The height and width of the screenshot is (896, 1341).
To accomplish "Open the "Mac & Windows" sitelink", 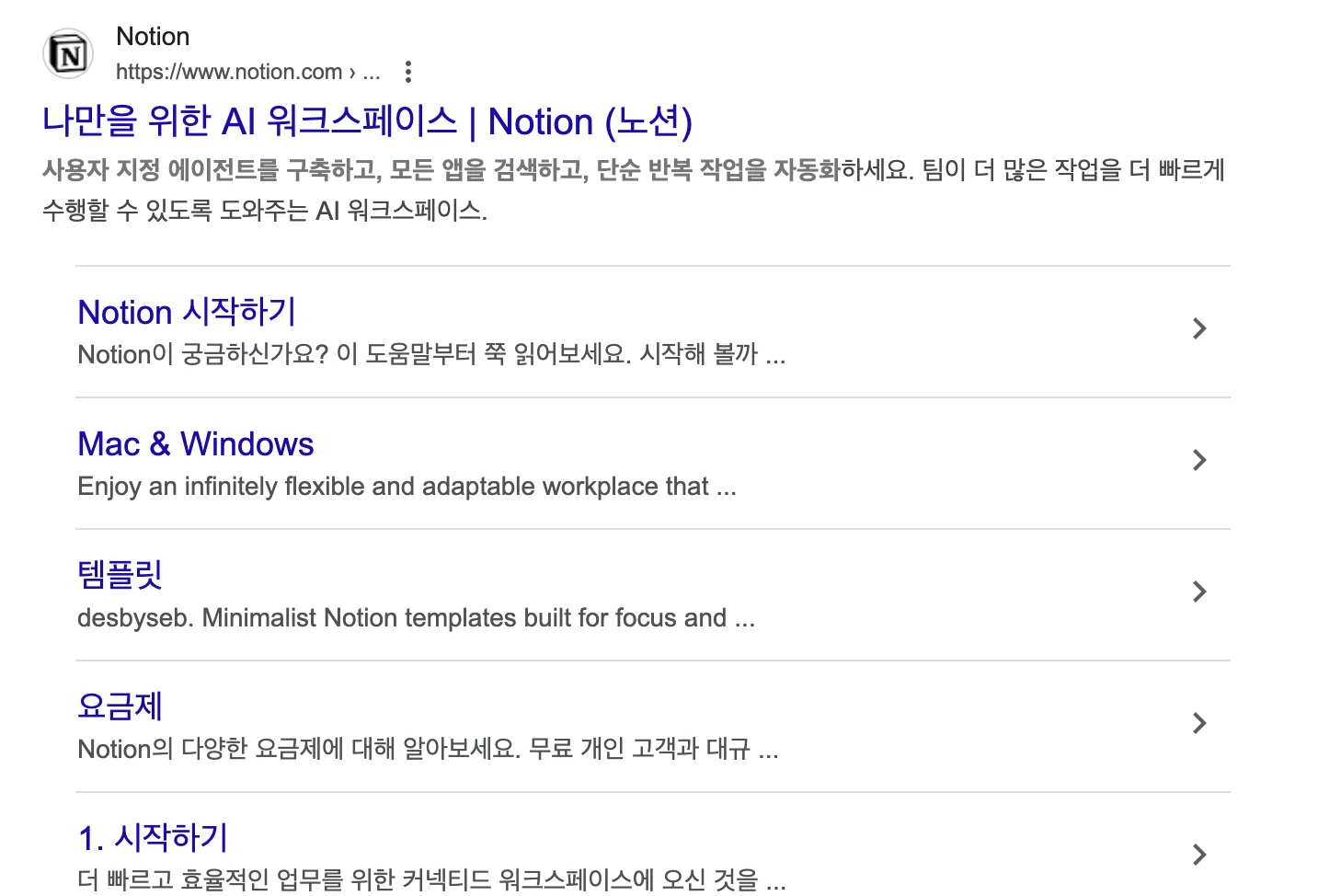I will point(195,443).
